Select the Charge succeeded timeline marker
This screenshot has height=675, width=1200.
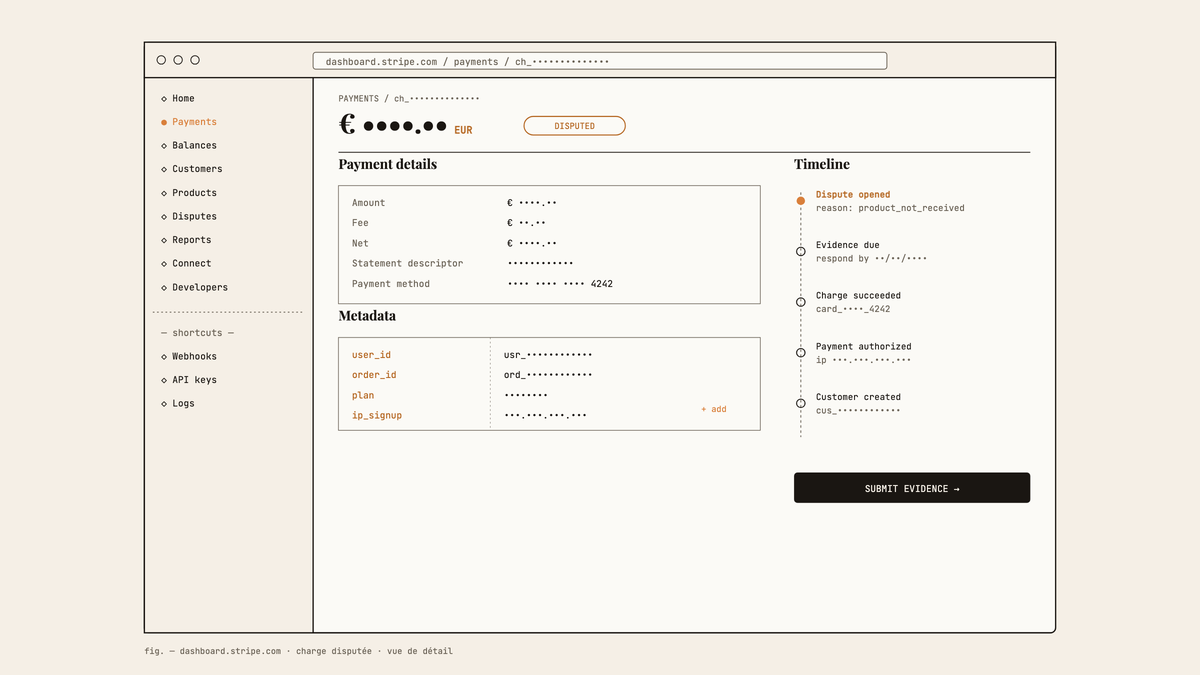click(x=800, y=302)
